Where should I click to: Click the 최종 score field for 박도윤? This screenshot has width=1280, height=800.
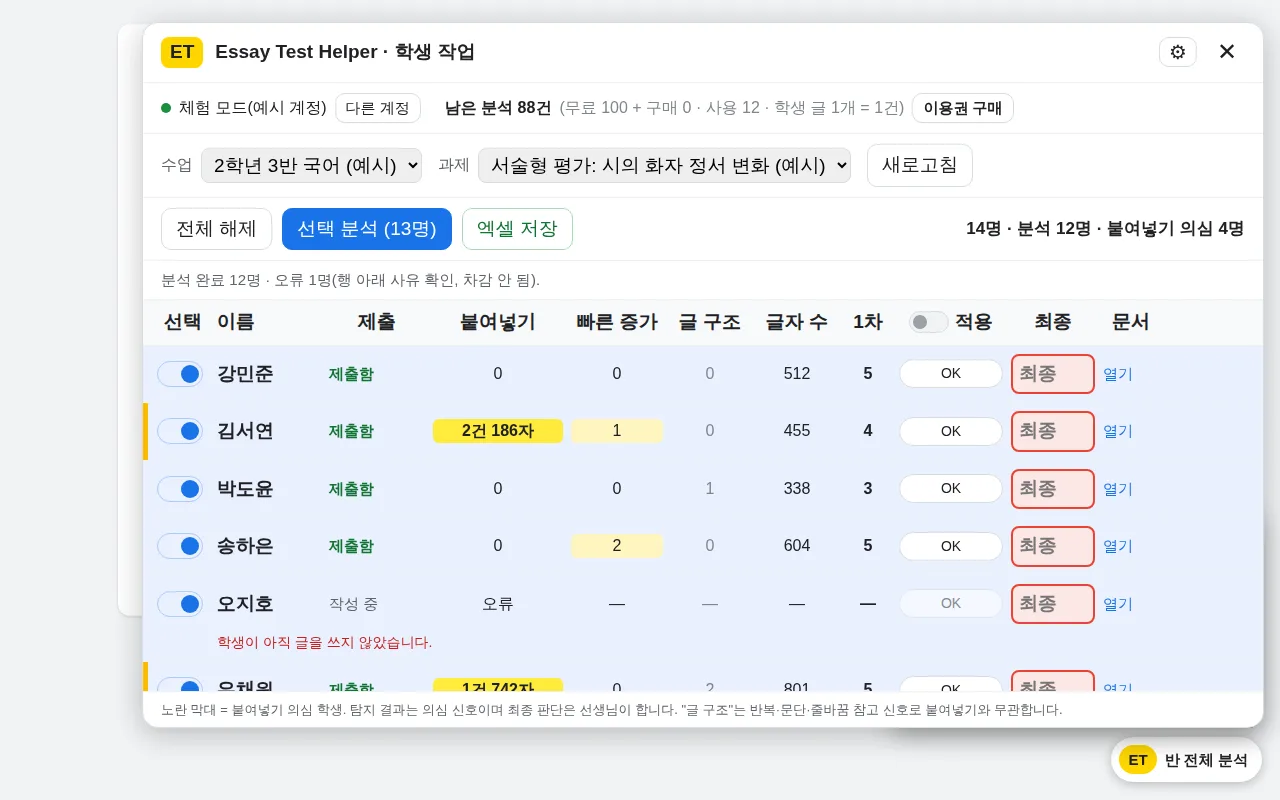[1053, 489]
